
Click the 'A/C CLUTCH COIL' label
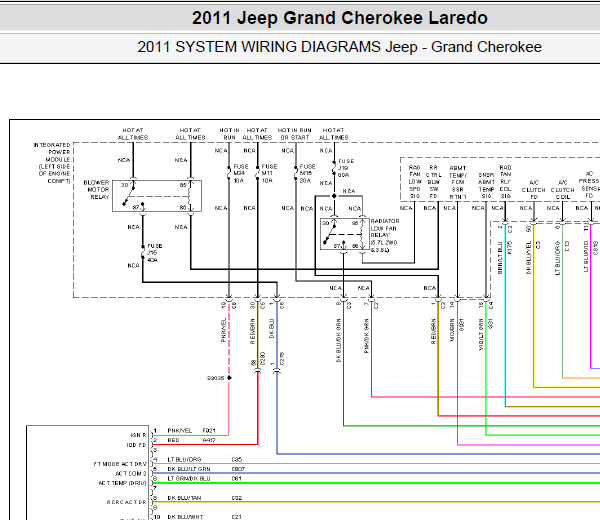tap(562, 190)
